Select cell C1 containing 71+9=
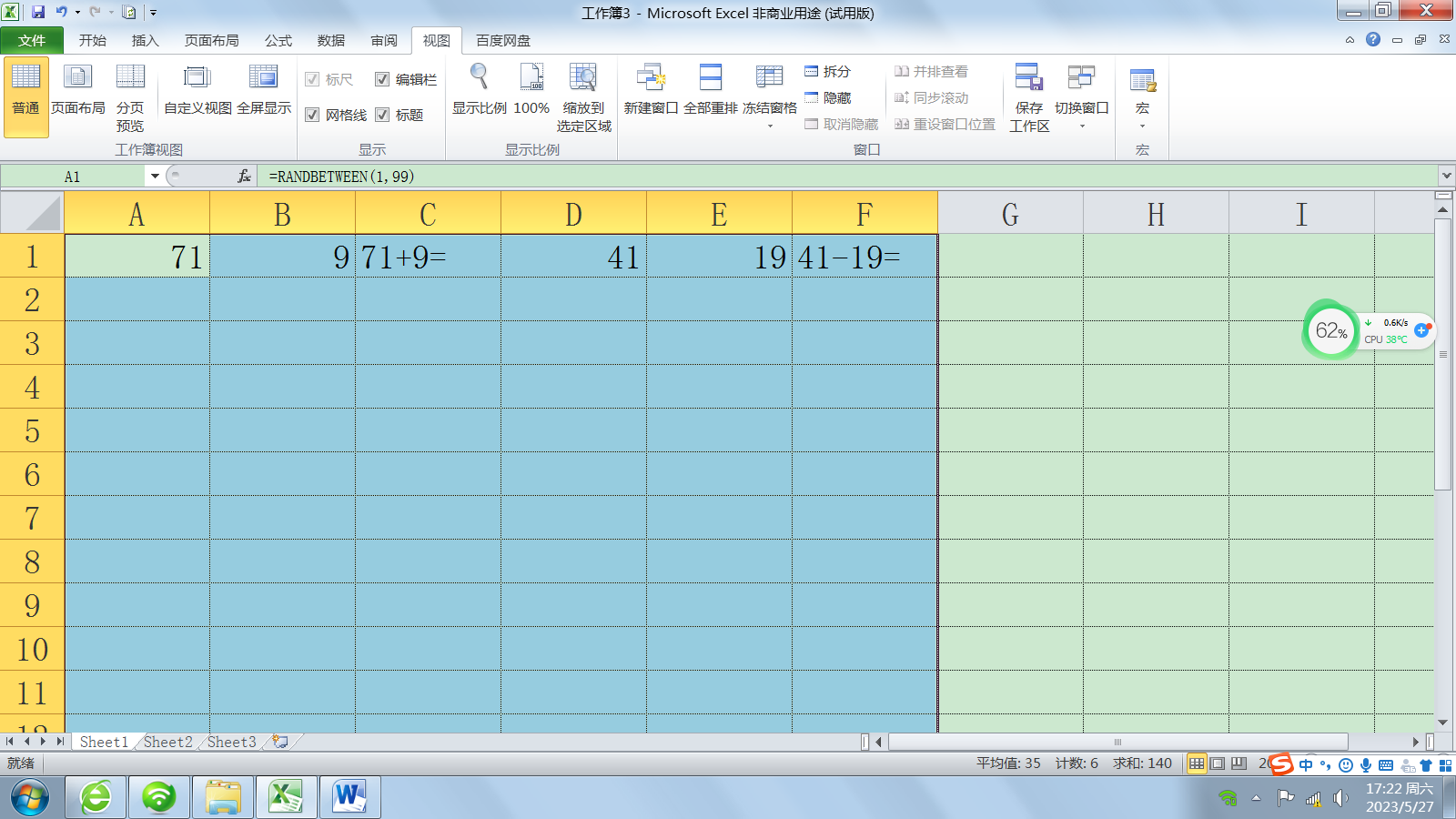 (x=428, y=257)
